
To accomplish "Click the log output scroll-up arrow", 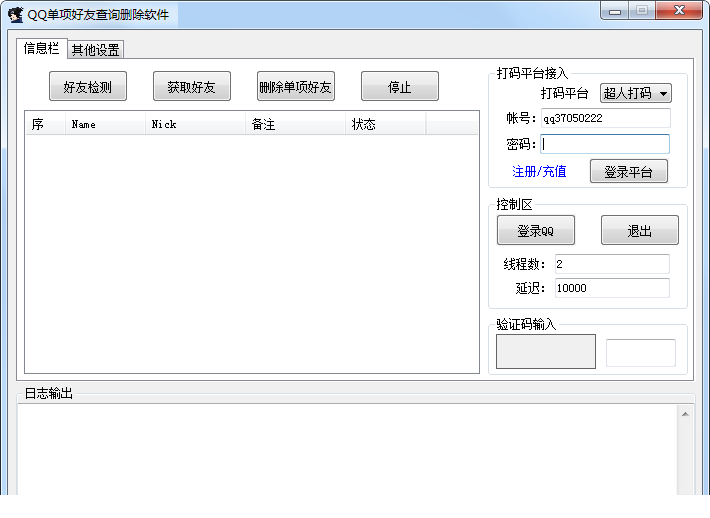I will [685, 414].
